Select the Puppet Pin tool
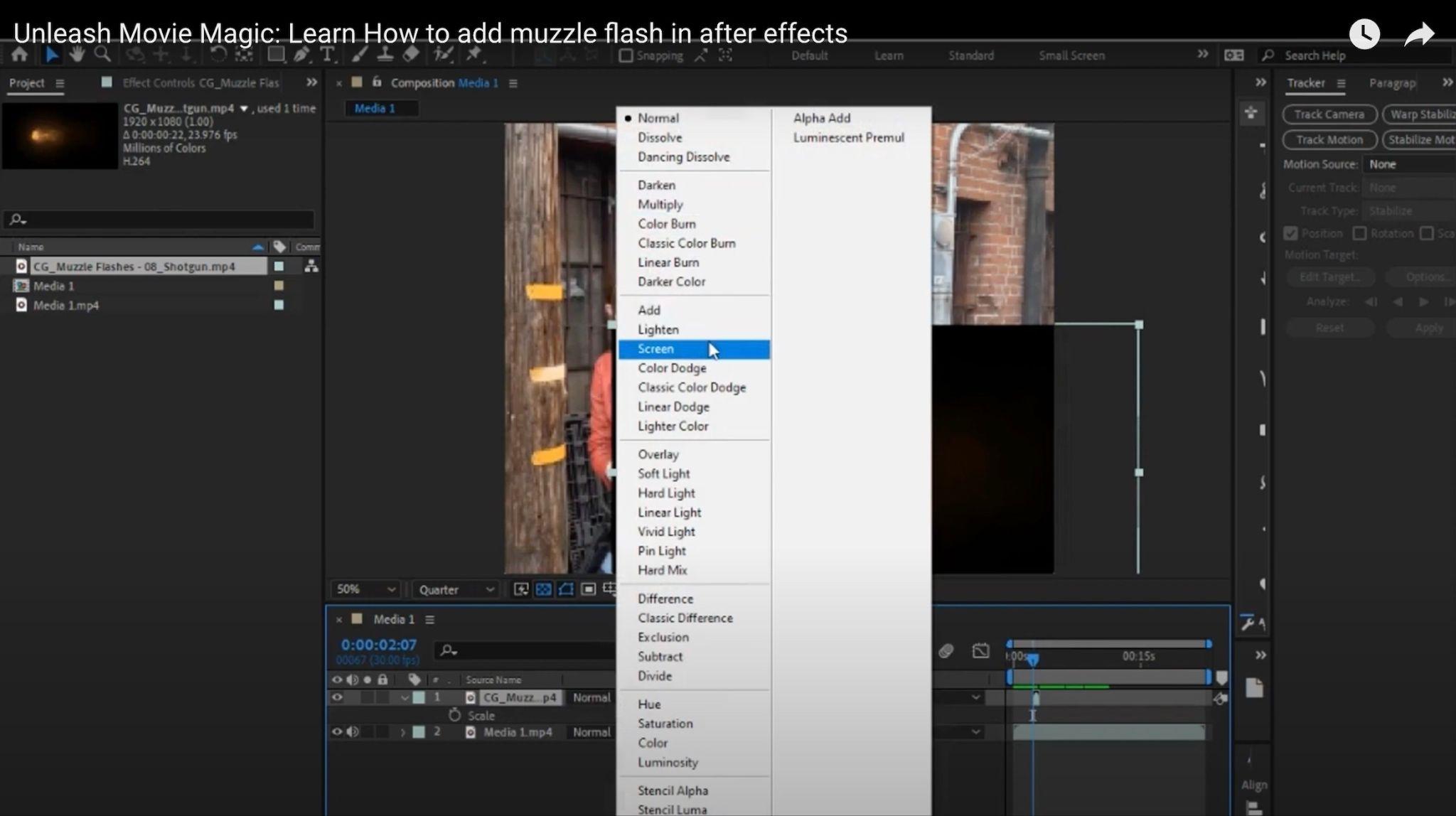1456x816 pixels. [473, 55]
